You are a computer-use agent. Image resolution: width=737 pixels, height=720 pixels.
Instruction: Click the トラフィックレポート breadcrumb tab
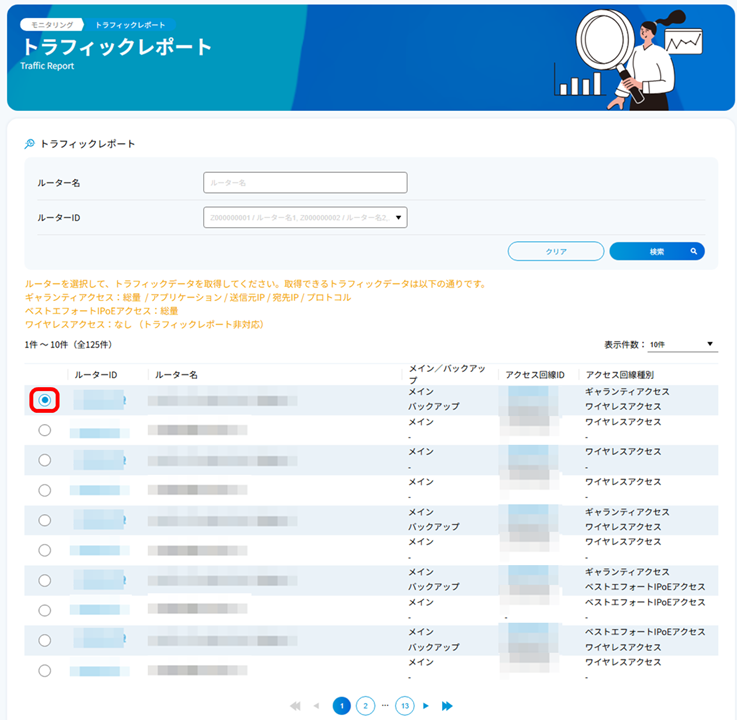[130, 23]
